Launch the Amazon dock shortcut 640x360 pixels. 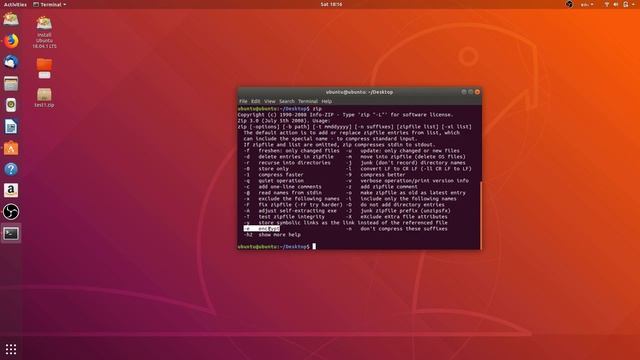coord(11,190)
